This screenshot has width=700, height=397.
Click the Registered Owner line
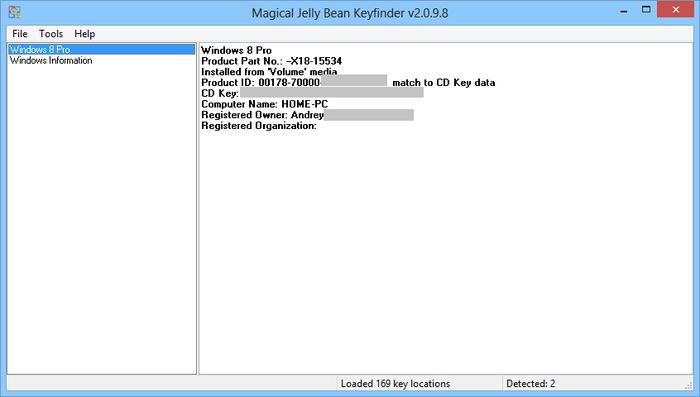pos(307,115)
